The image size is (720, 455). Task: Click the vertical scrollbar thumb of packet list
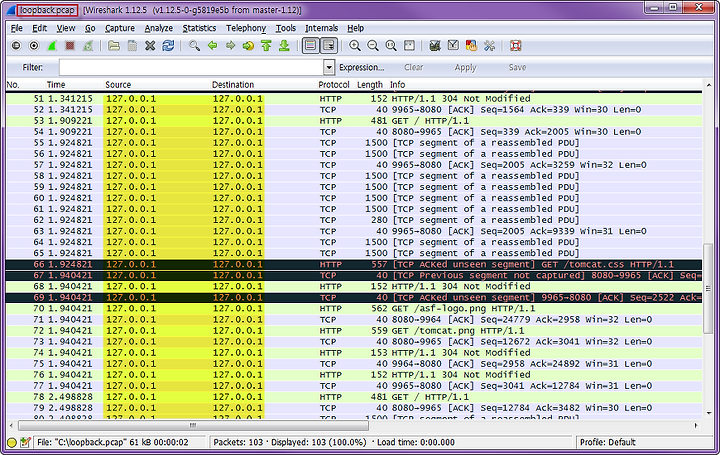708,288
